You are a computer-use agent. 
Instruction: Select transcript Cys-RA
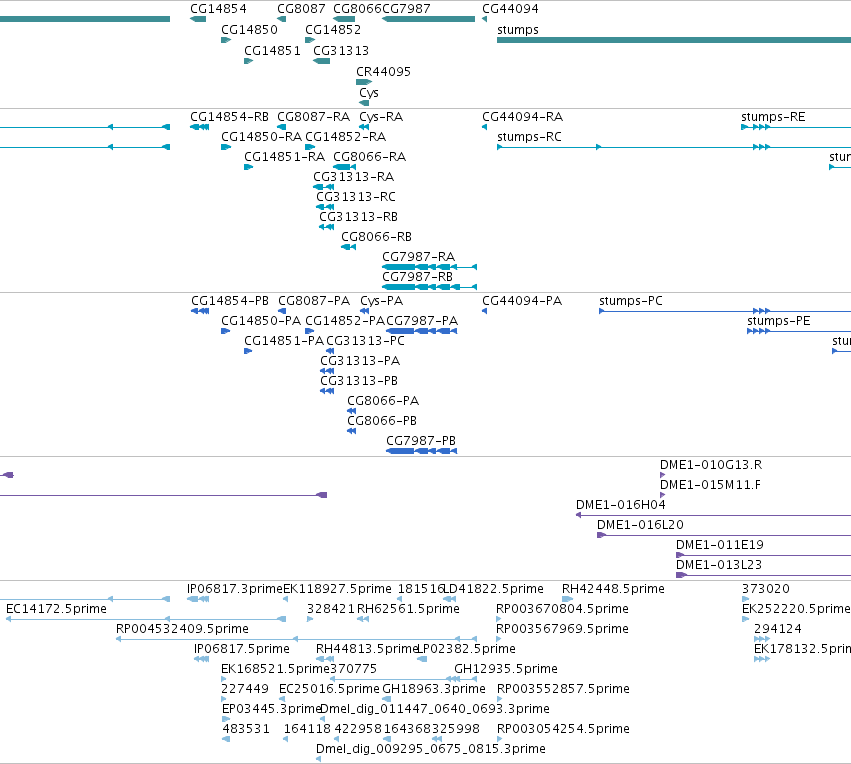pyautogui.click(x=381, y=117)
